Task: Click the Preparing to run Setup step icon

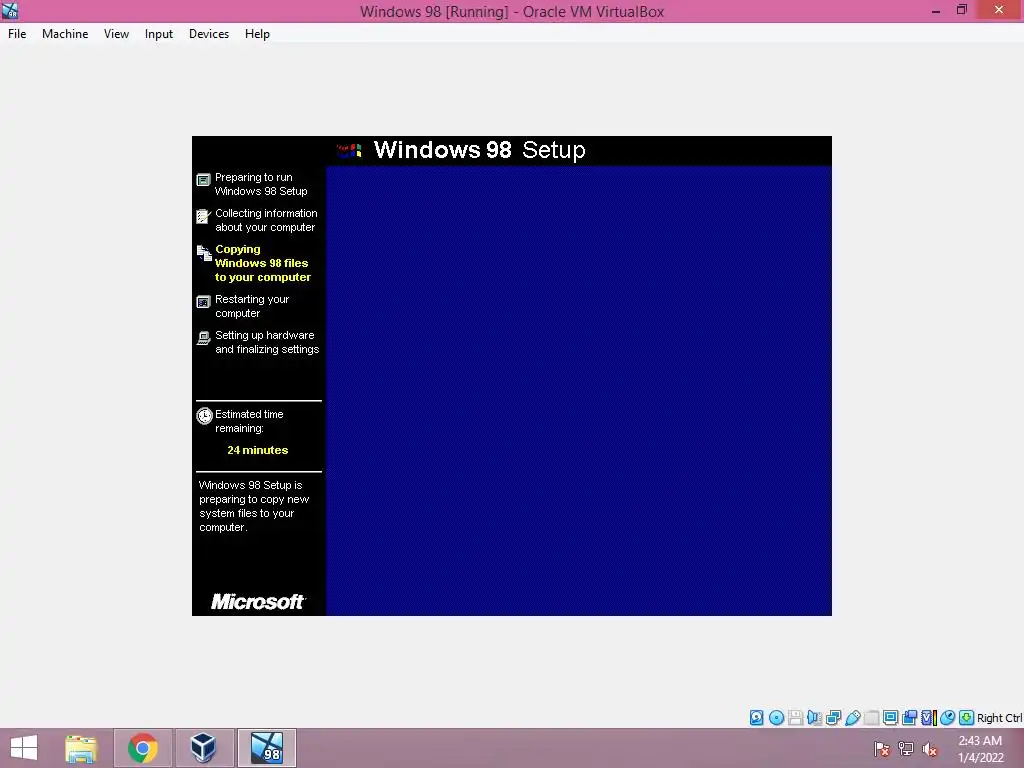Action: tap(203, 180)
